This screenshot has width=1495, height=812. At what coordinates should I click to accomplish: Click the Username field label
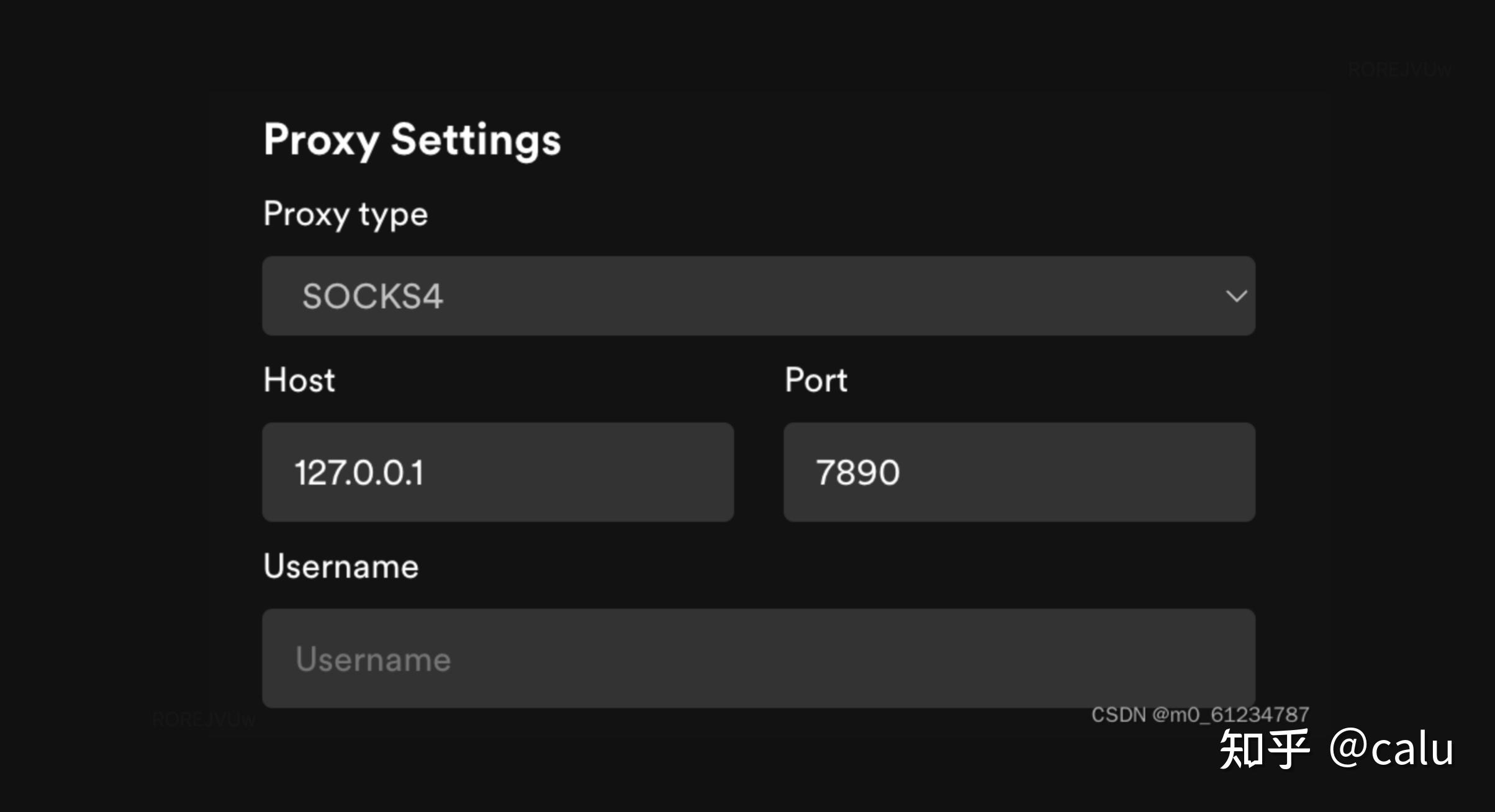(341, 566)
